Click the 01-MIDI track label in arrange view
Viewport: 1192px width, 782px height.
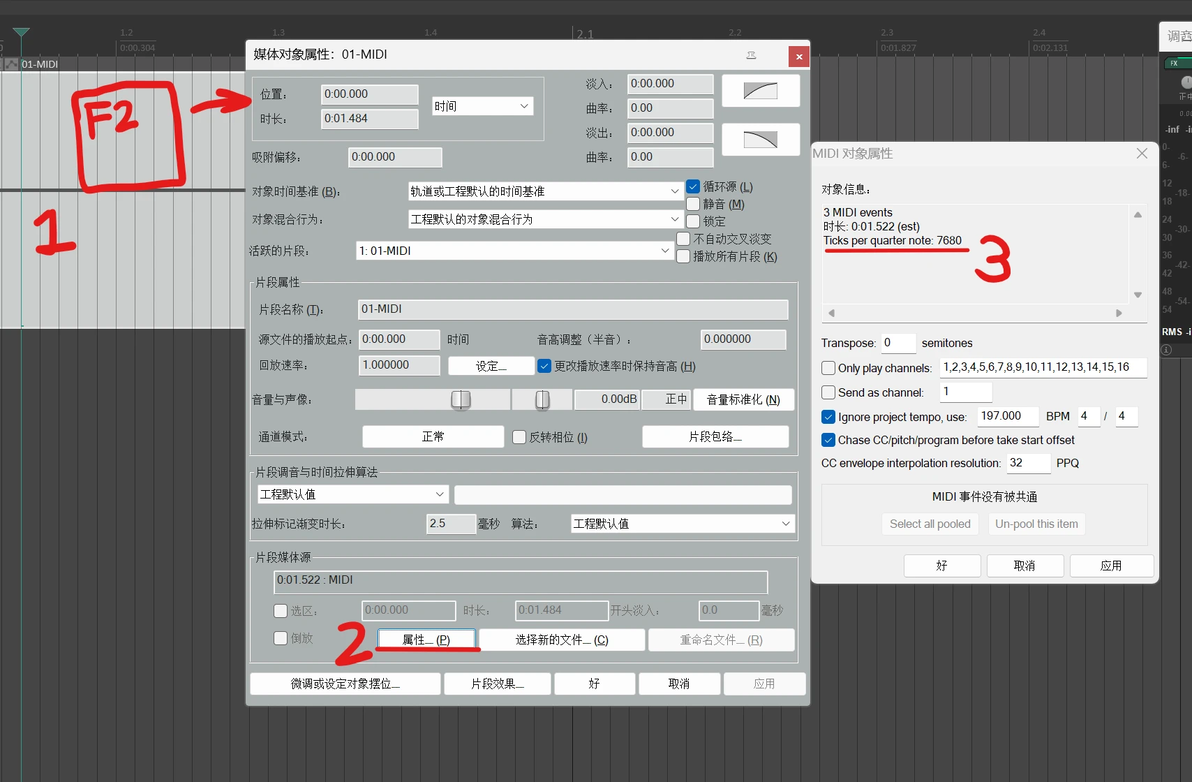(40, 65)
